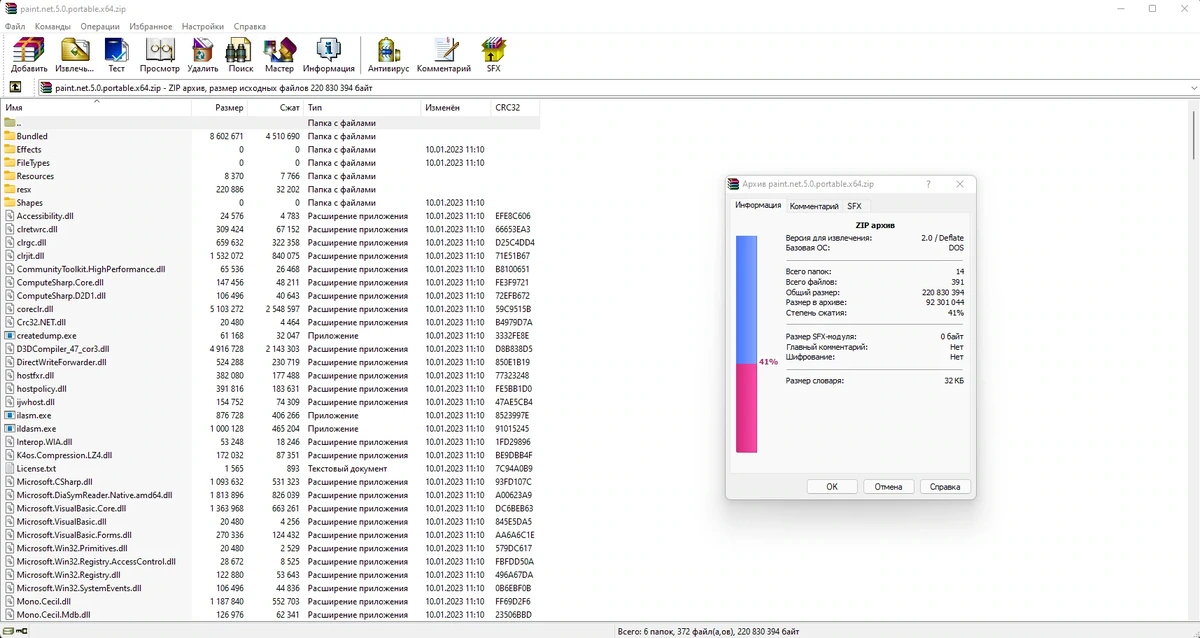
Task: Sort by the Тип column header
Action: coord(362,107)
